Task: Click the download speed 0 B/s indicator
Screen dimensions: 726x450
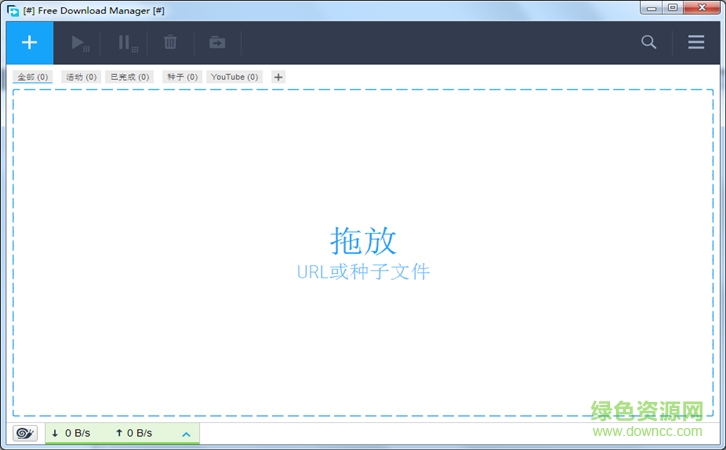Action: coord(71,433)
